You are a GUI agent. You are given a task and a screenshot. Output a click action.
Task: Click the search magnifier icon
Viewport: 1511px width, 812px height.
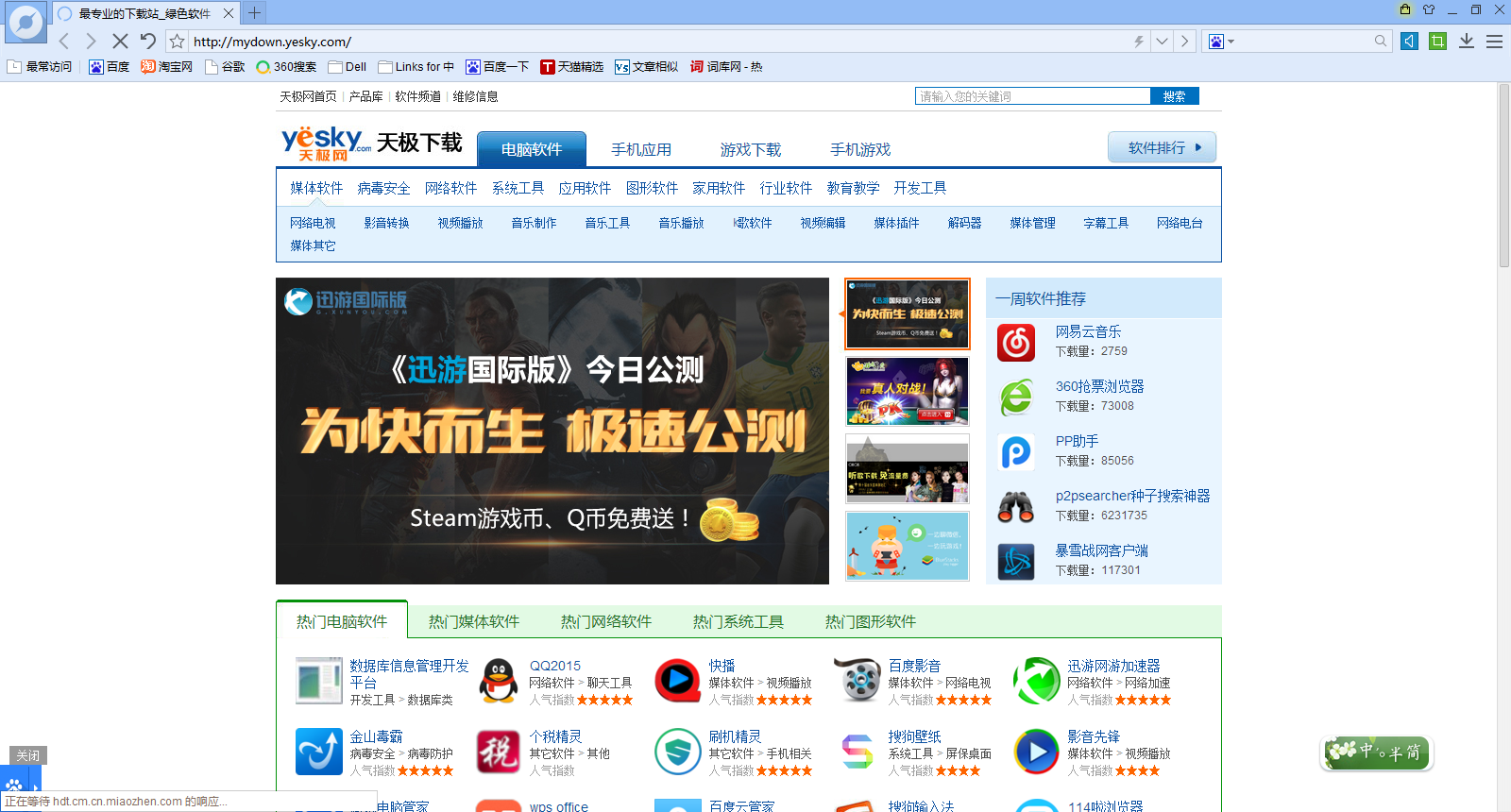1381,42
